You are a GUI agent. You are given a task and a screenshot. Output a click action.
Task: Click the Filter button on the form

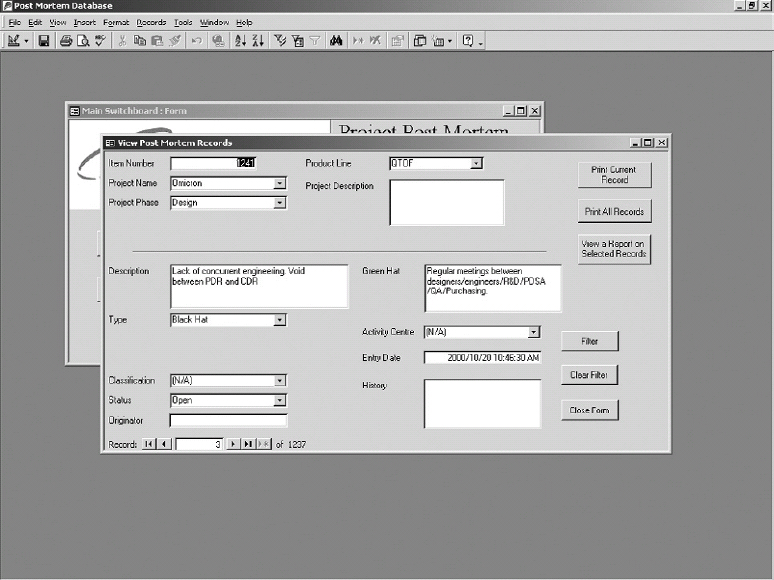click(589, 341)
